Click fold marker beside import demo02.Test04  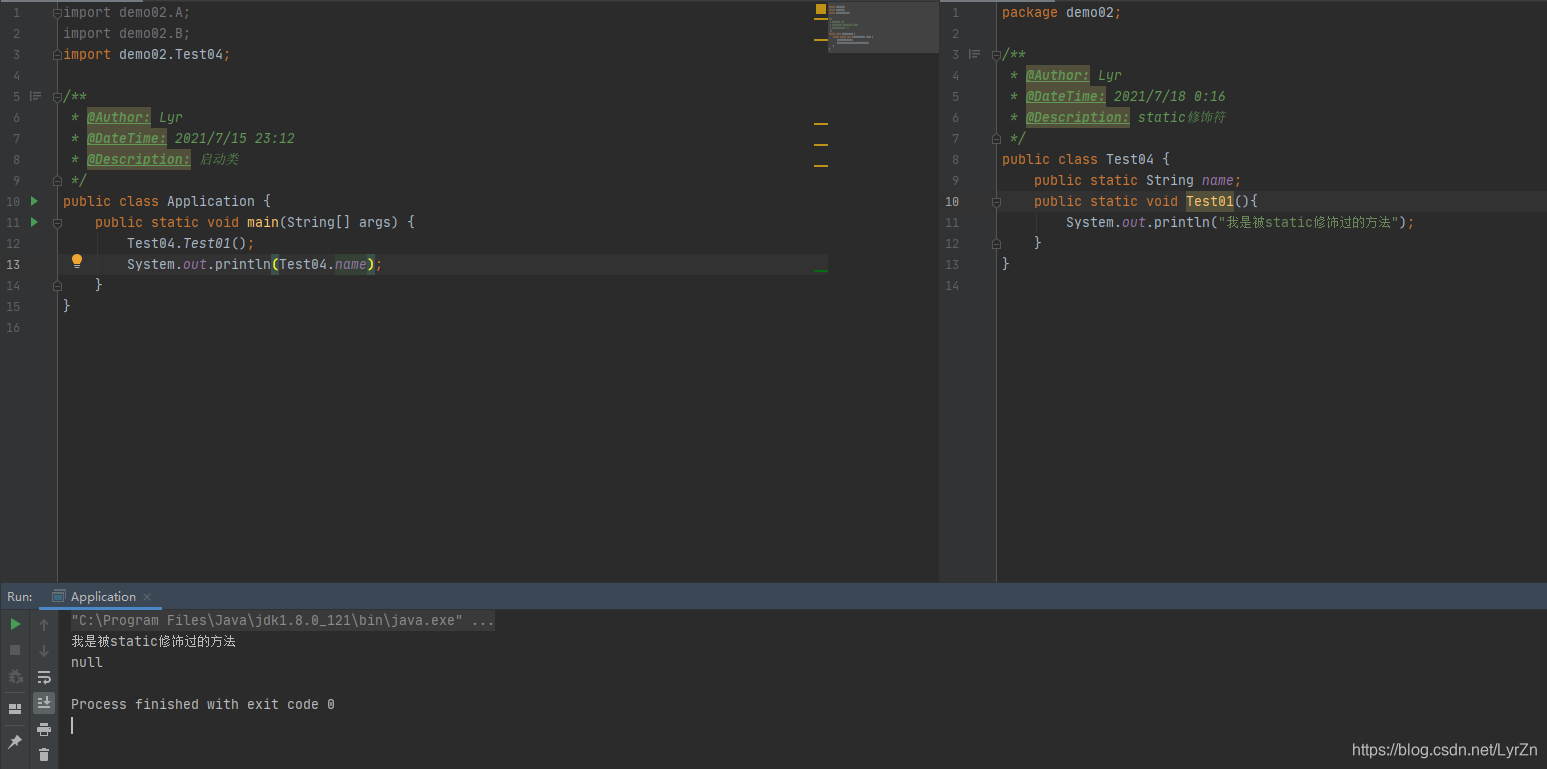click(57, 54)
